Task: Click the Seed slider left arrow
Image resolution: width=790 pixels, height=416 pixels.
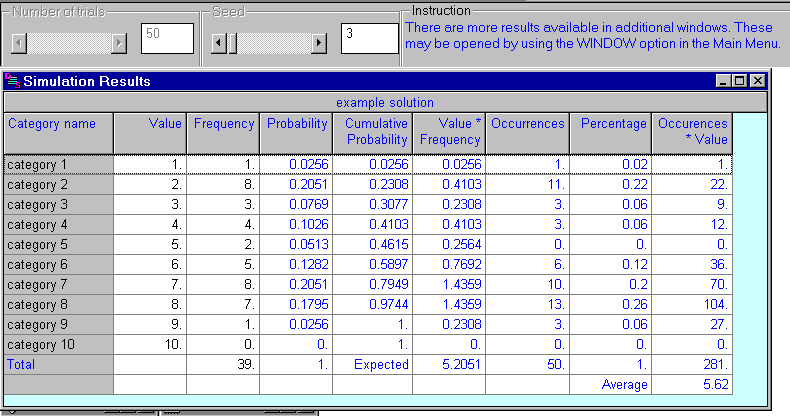Action: [x=219, y=43]
